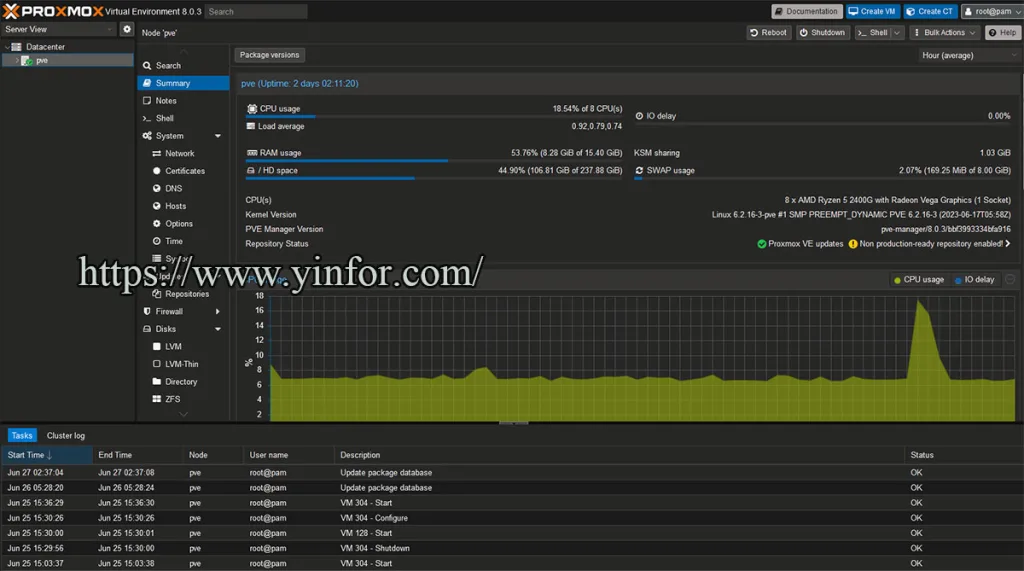Click the top Search input field
1024x571 pixels.
point(256,12)
